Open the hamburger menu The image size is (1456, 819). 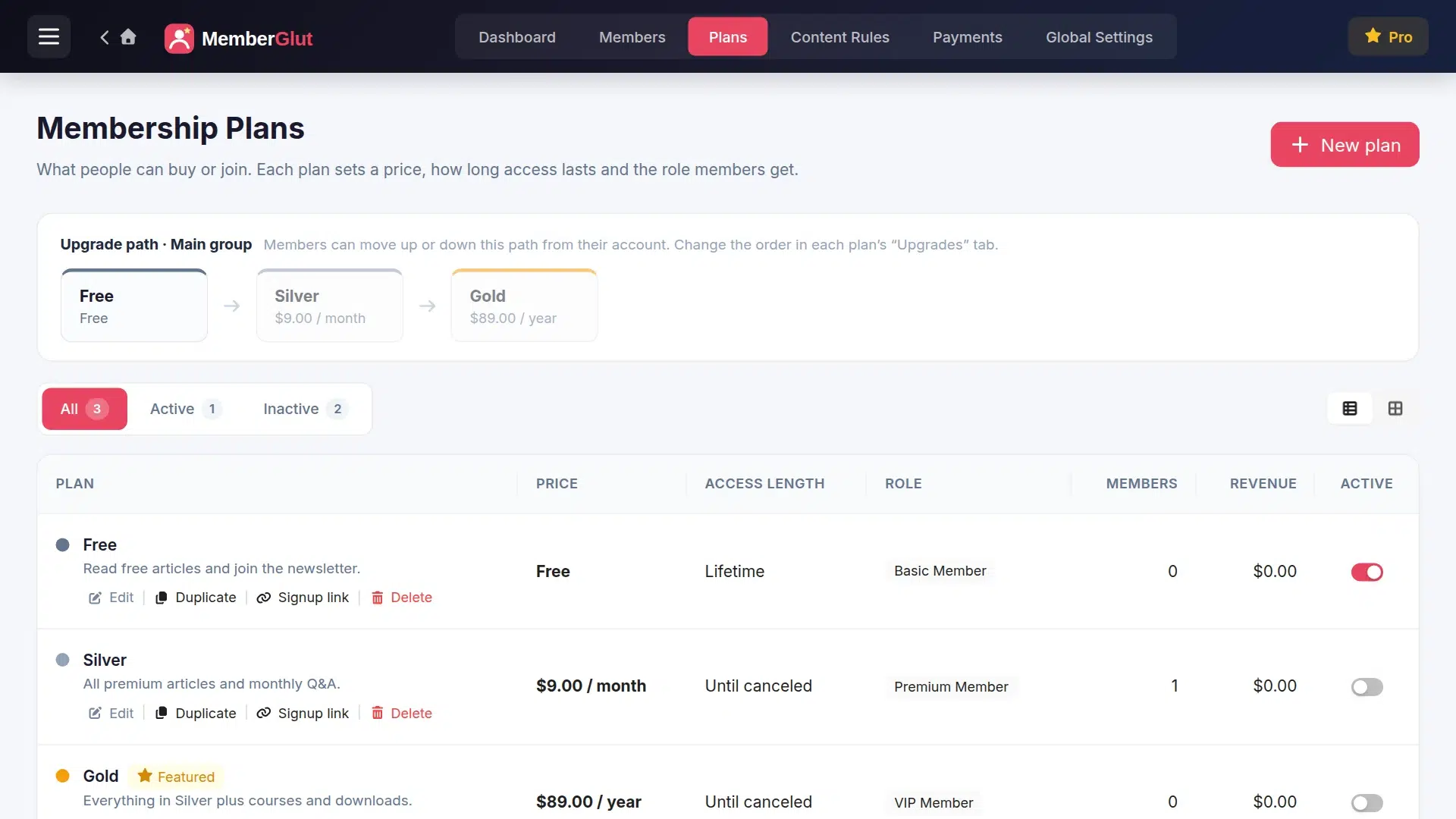(x=49, y=36)
